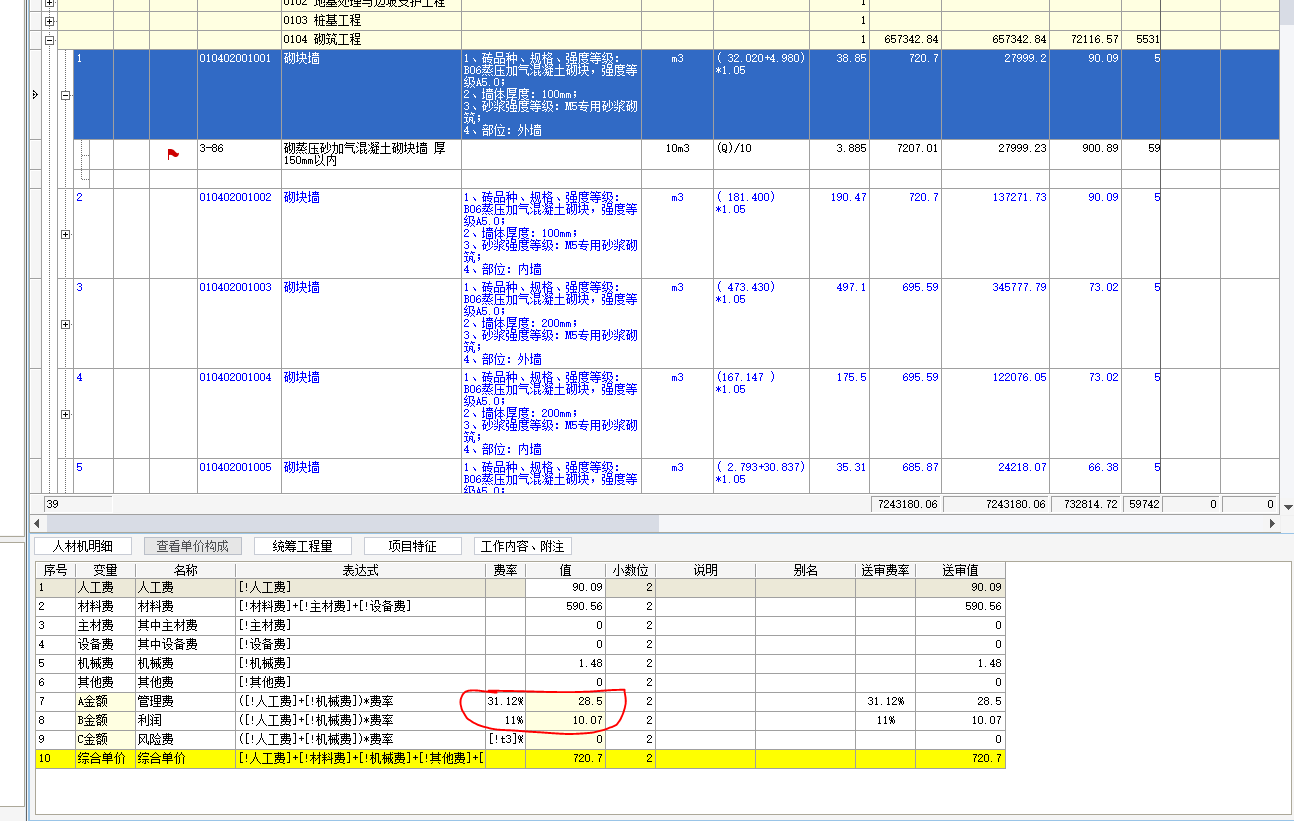The height and width of the screenshot is (821, 1294).
Task: Click footer total 732814.72
Action: (x=1085, y=505)
